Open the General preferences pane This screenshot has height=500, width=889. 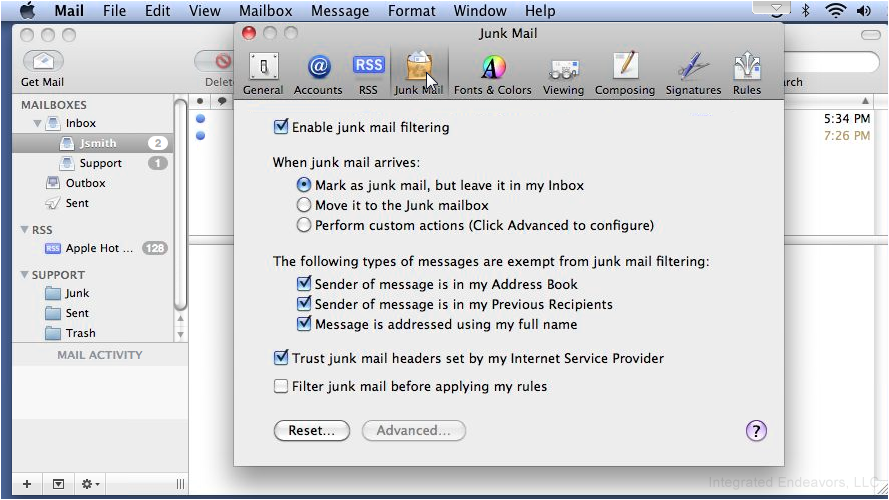click(x=263, y=74)
